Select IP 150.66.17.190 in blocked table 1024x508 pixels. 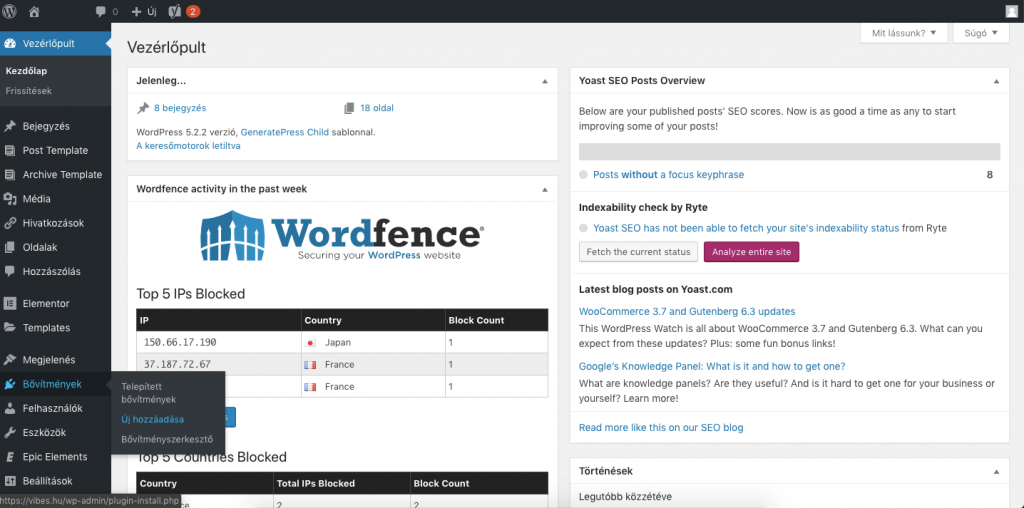pos(180,342)
